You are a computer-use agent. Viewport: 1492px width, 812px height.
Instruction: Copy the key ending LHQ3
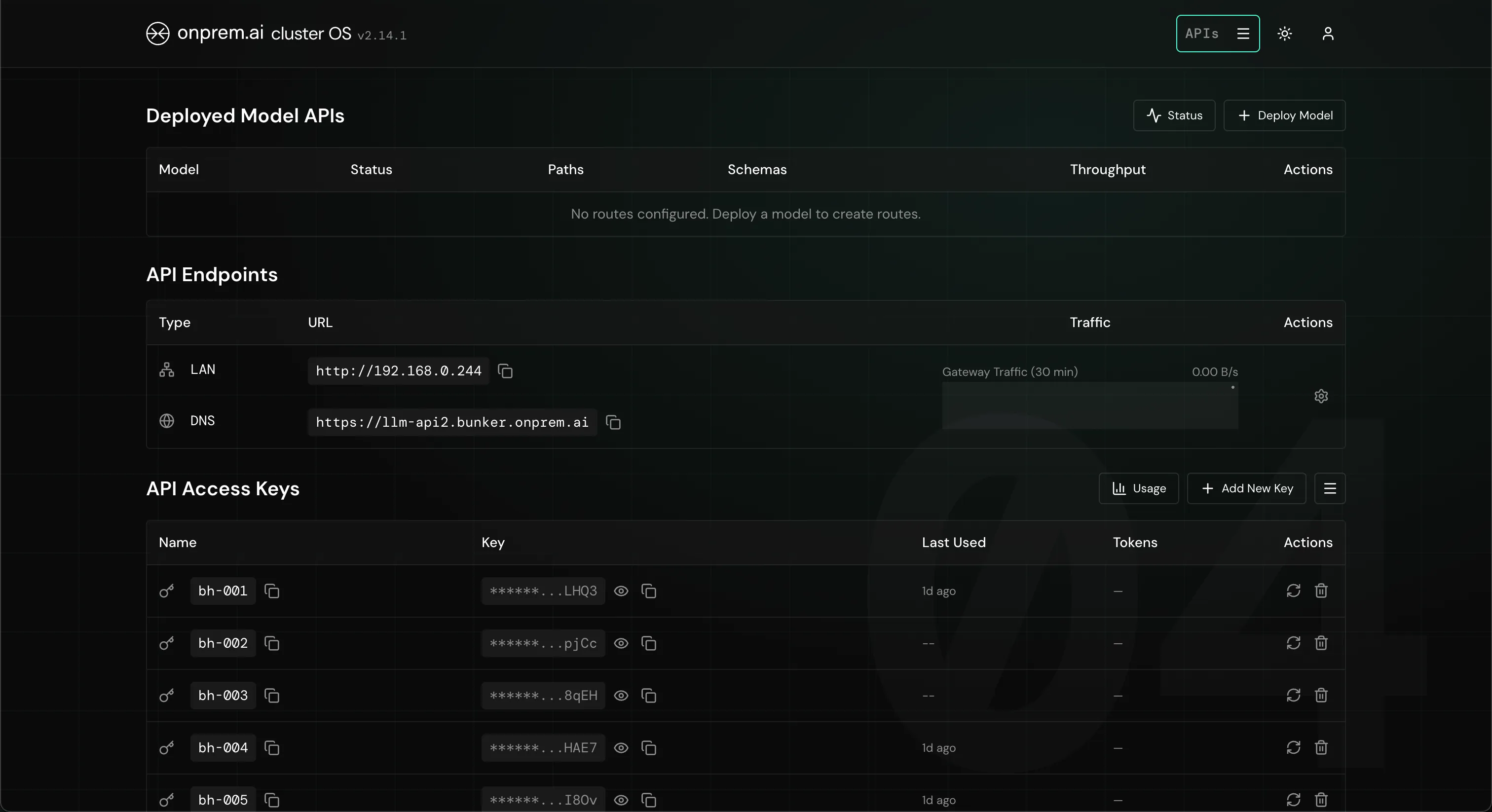(x=649, y=591)
